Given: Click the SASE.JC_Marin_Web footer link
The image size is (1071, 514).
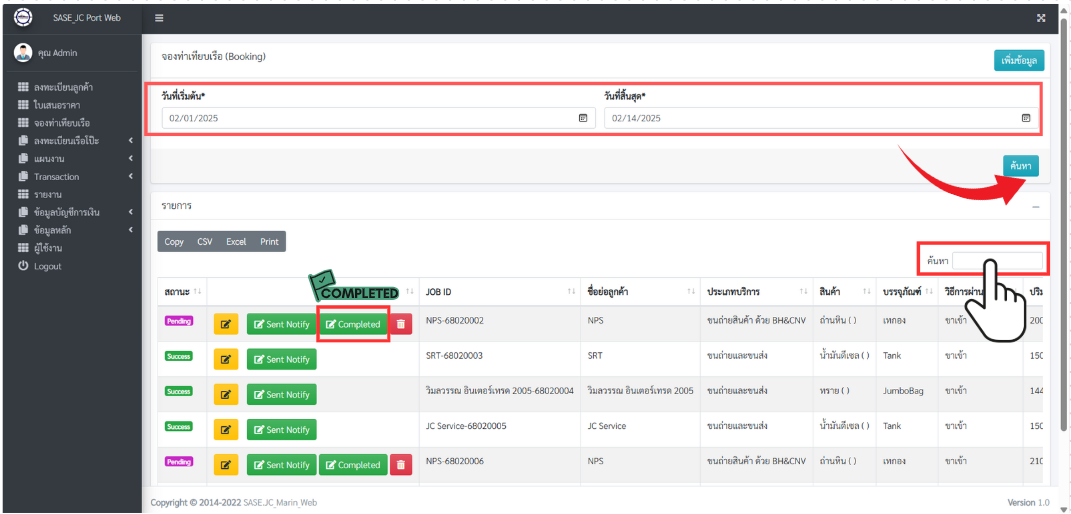Looking at the screenshot, I should pyautogui.click(x=280, y=502).
